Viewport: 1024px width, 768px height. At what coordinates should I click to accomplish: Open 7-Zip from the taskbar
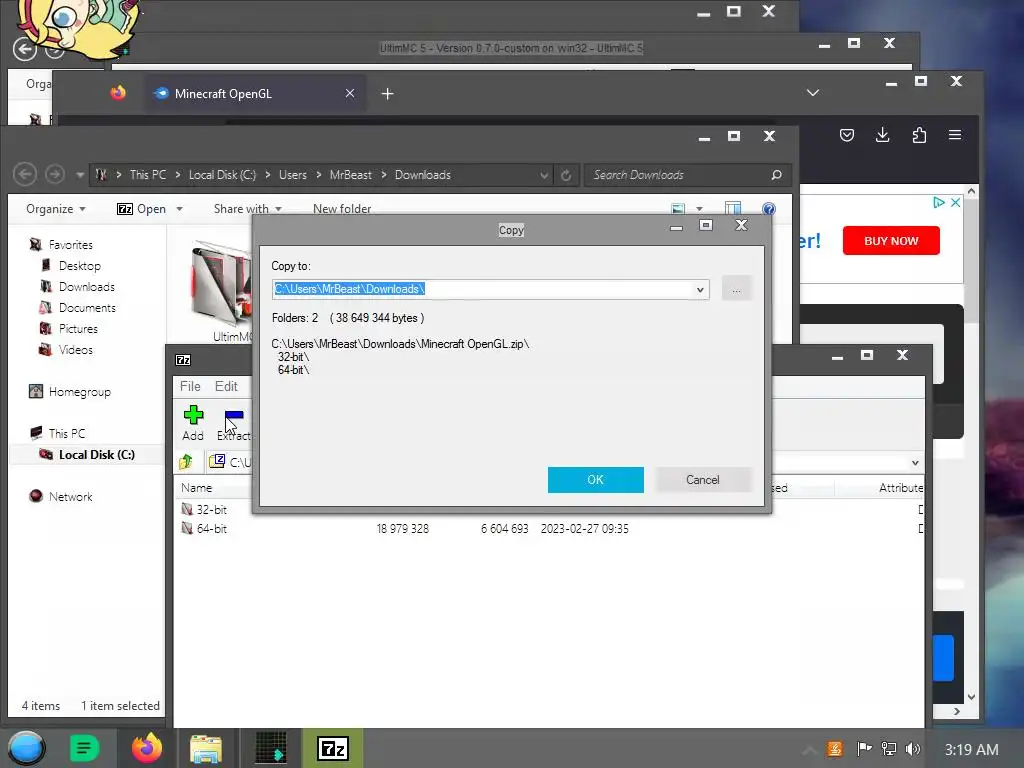(x=333, y=748)
